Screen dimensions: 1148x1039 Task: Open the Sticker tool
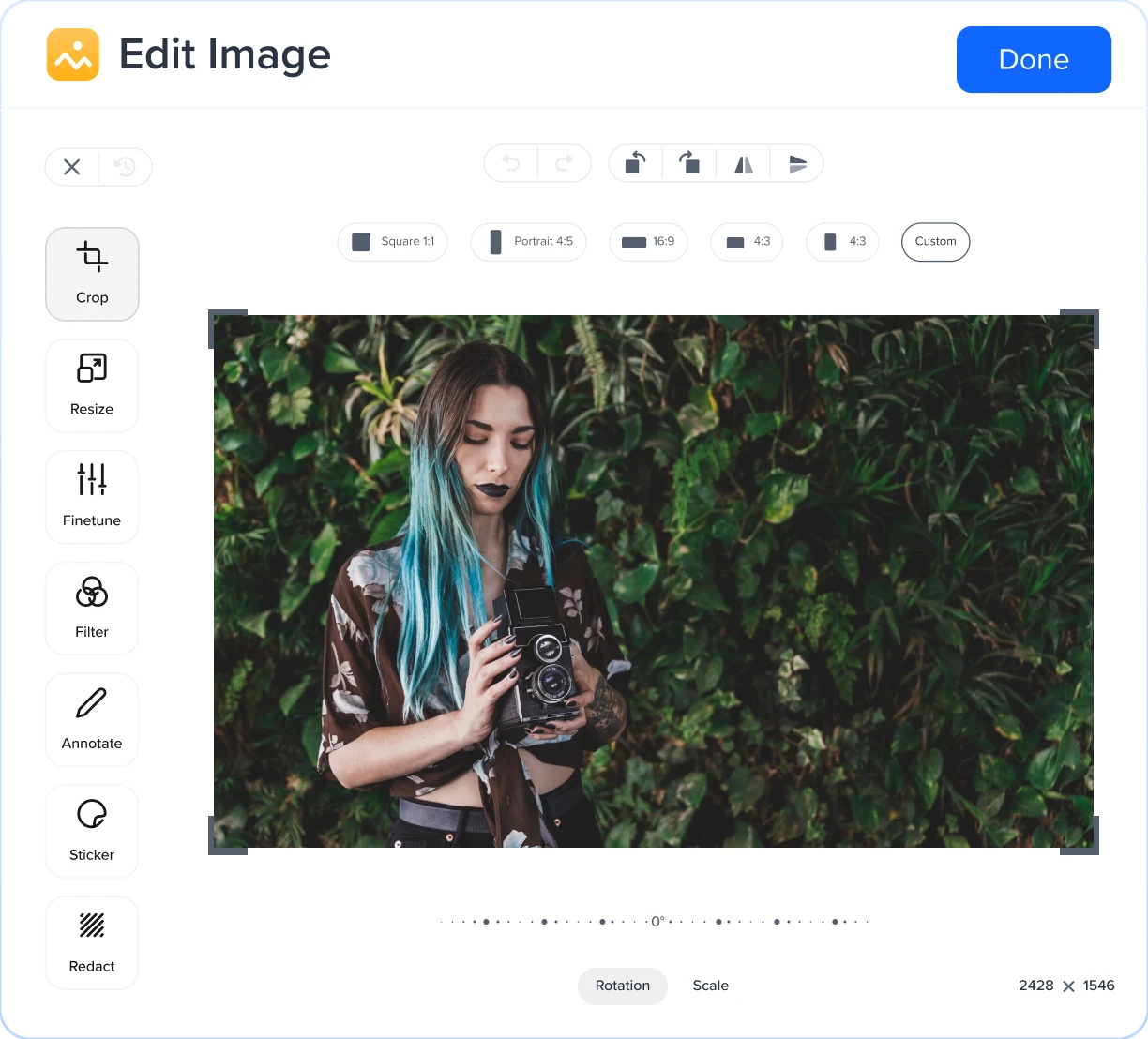coord(92,832)
